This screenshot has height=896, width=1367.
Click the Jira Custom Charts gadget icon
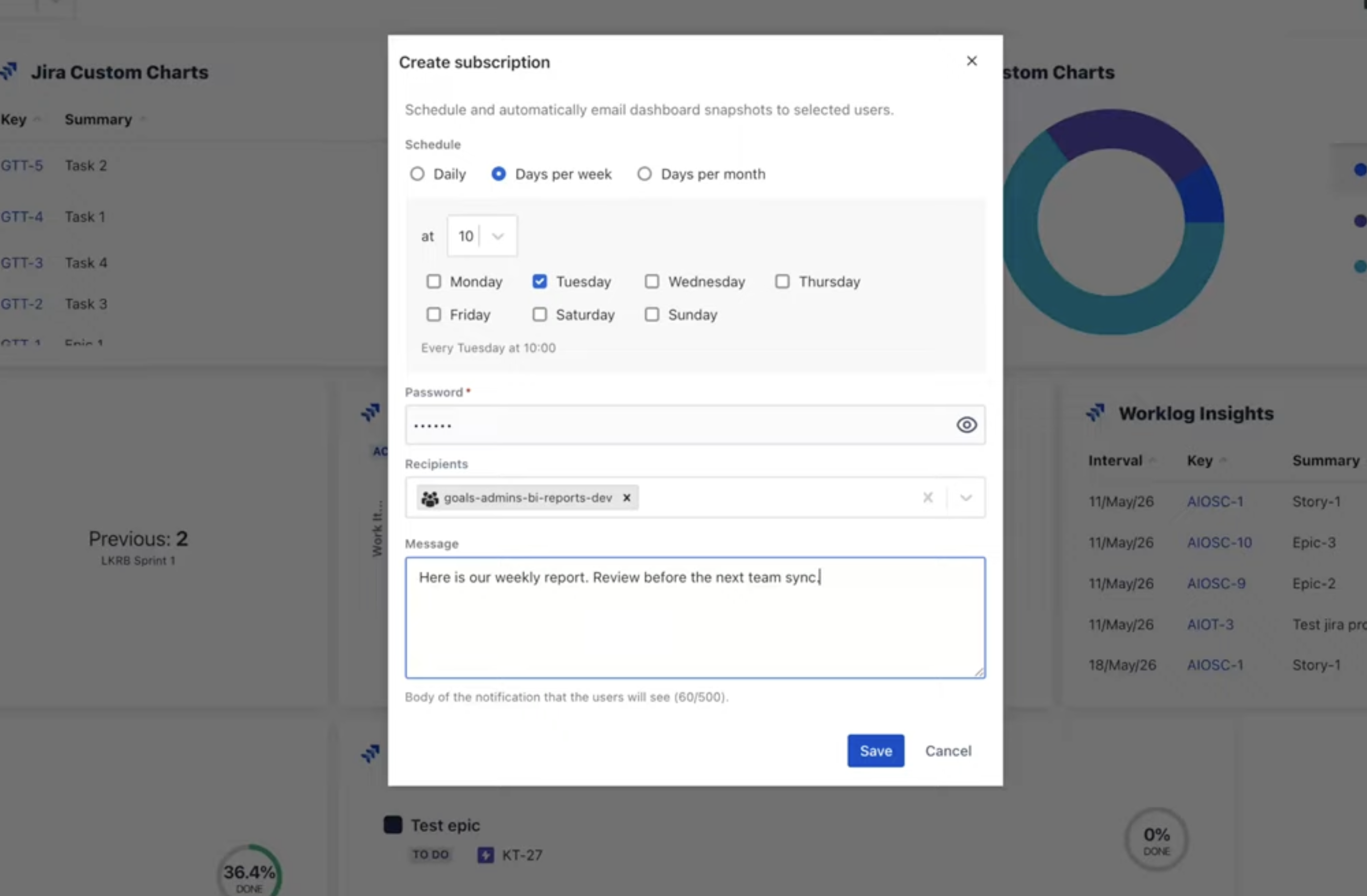[9, 71]
